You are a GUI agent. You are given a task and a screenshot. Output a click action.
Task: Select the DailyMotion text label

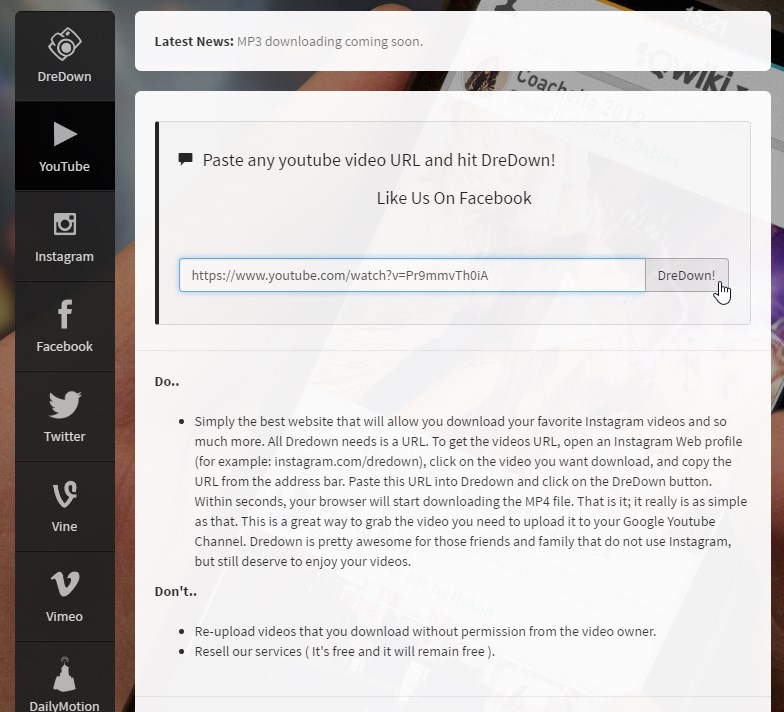64,705
